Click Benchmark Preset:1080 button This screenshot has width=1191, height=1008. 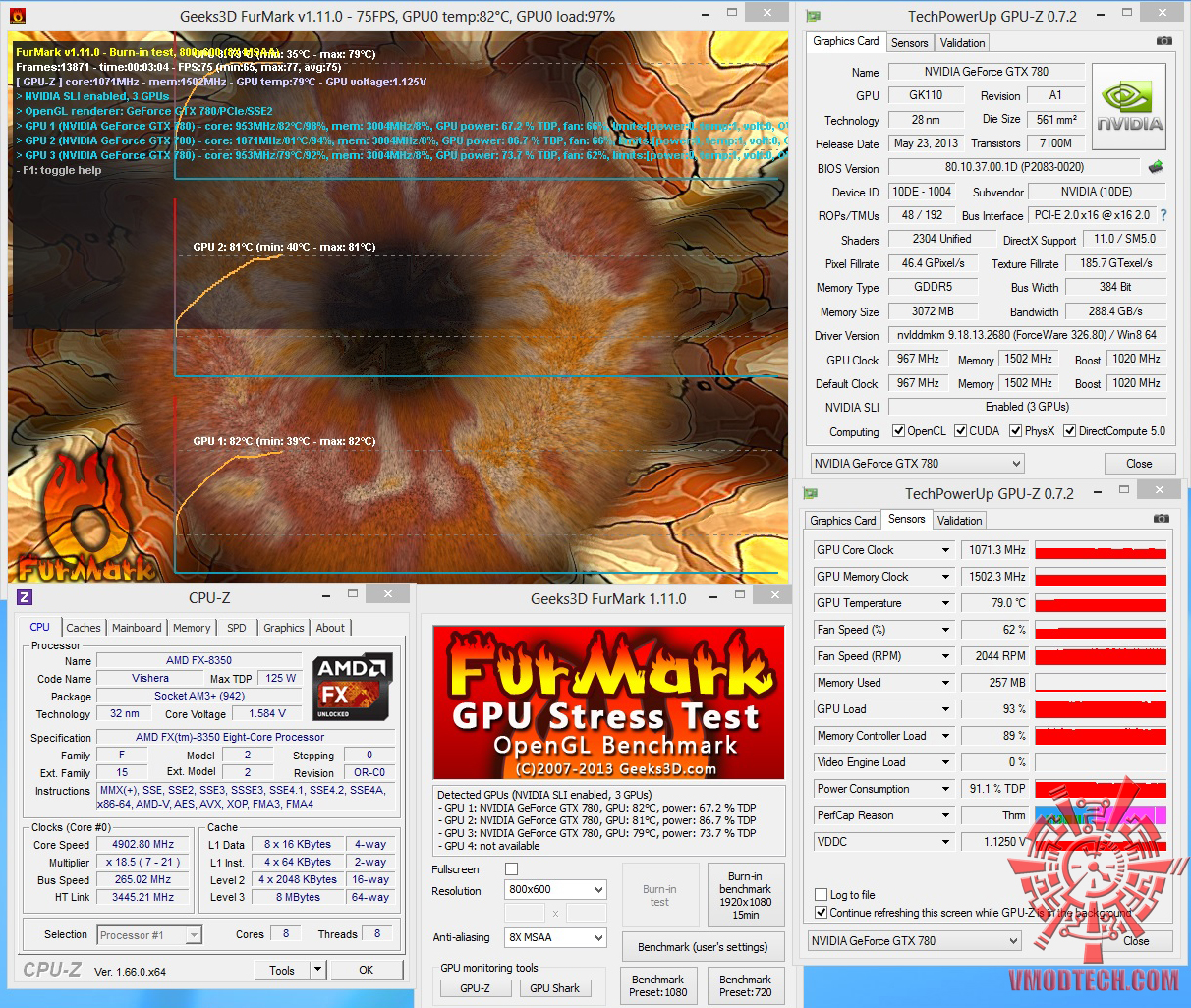(x=657, y=985)
